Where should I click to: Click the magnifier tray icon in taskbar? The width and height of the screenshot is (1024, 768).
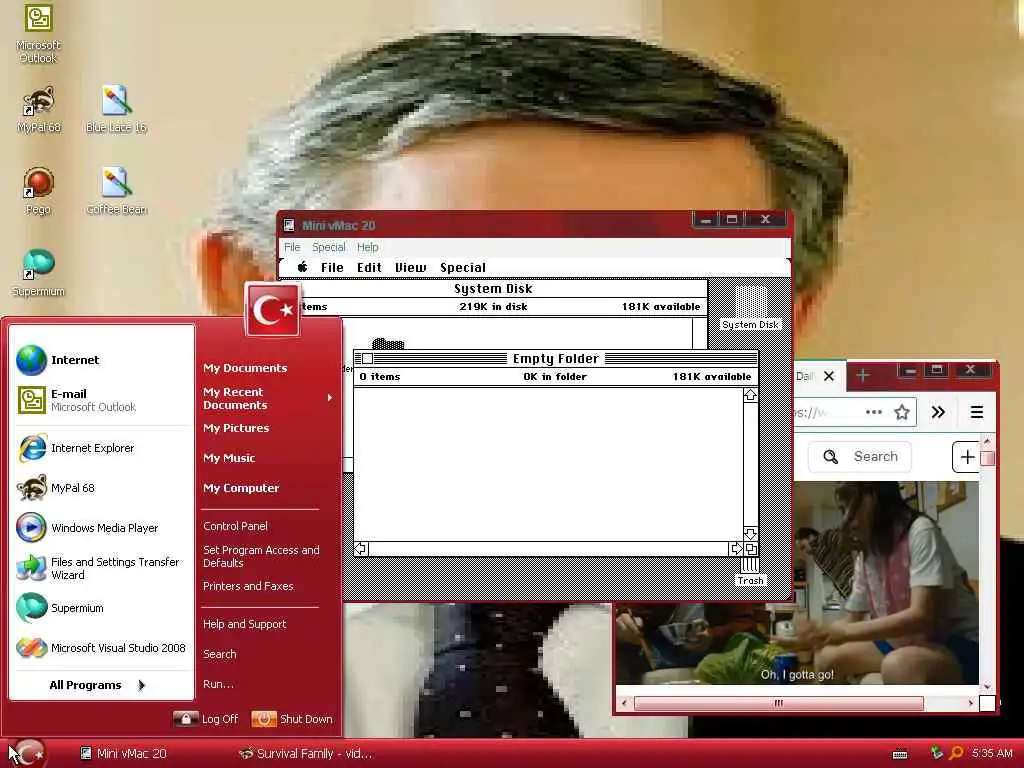click(x=956, y=753)
